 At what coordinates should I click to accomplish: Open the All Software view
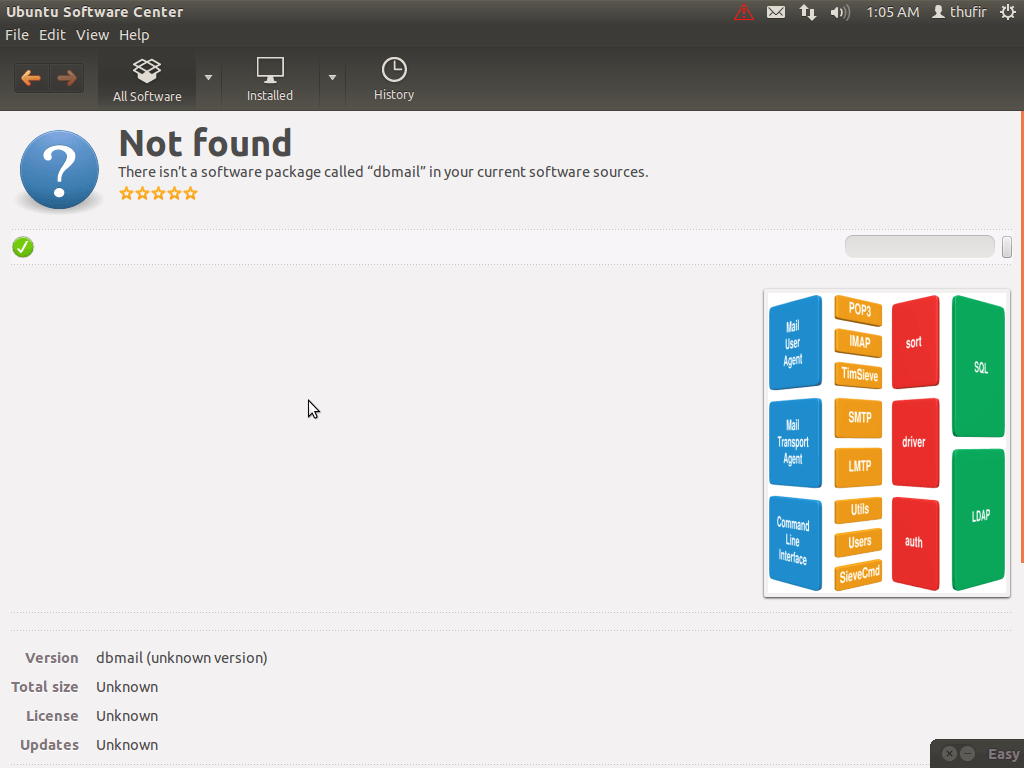(x=147, y=80)
